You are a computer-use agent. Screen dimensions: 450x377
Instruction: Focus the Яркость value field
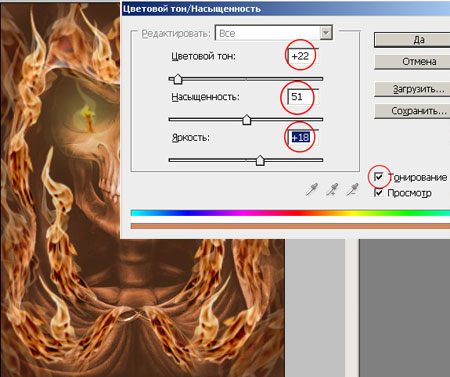(303, 137)
